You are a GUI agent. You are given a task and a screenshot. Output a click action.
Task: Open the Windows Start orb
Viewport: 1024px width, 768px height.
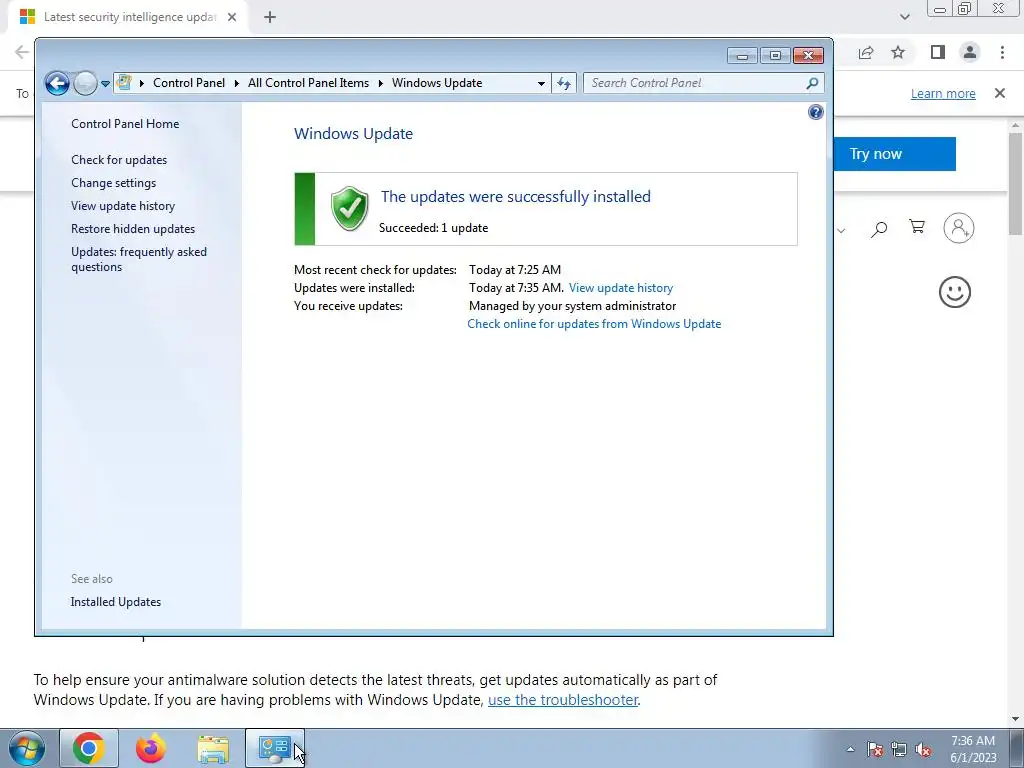(x=26, y=748)
